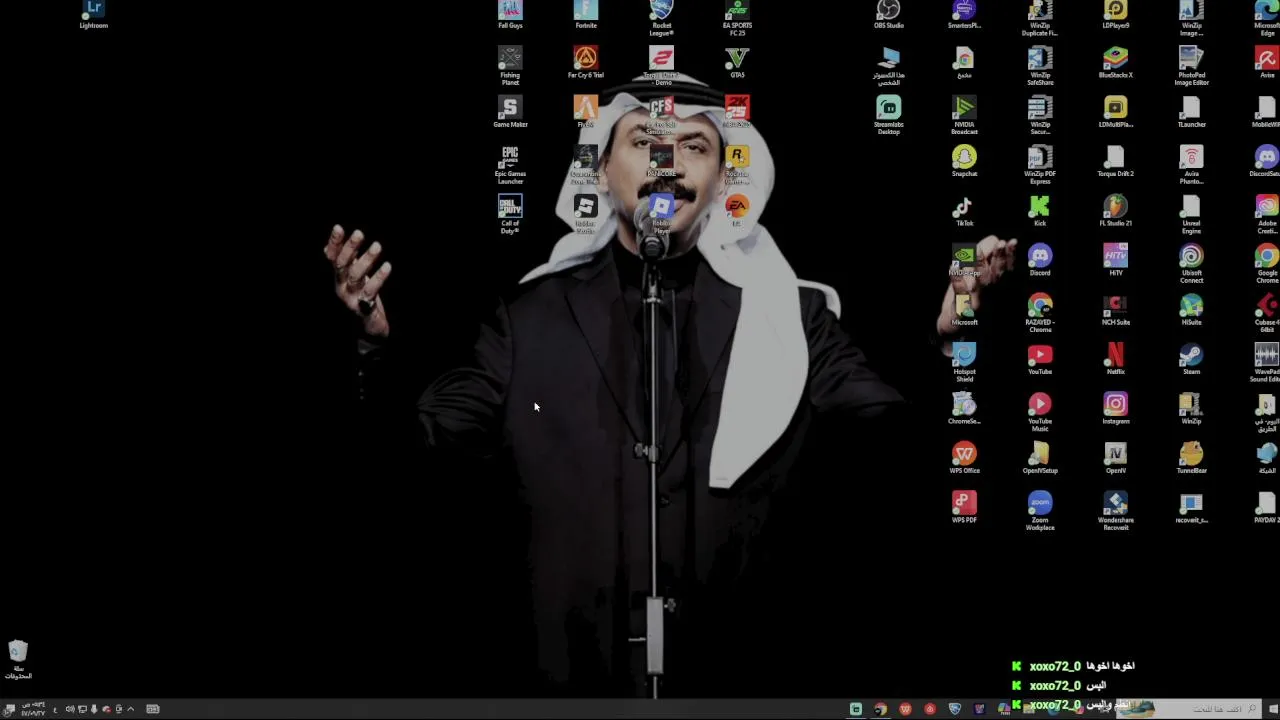Open the Lightroom desktop shortcut
1280x720 pixels.
[93, 13]
